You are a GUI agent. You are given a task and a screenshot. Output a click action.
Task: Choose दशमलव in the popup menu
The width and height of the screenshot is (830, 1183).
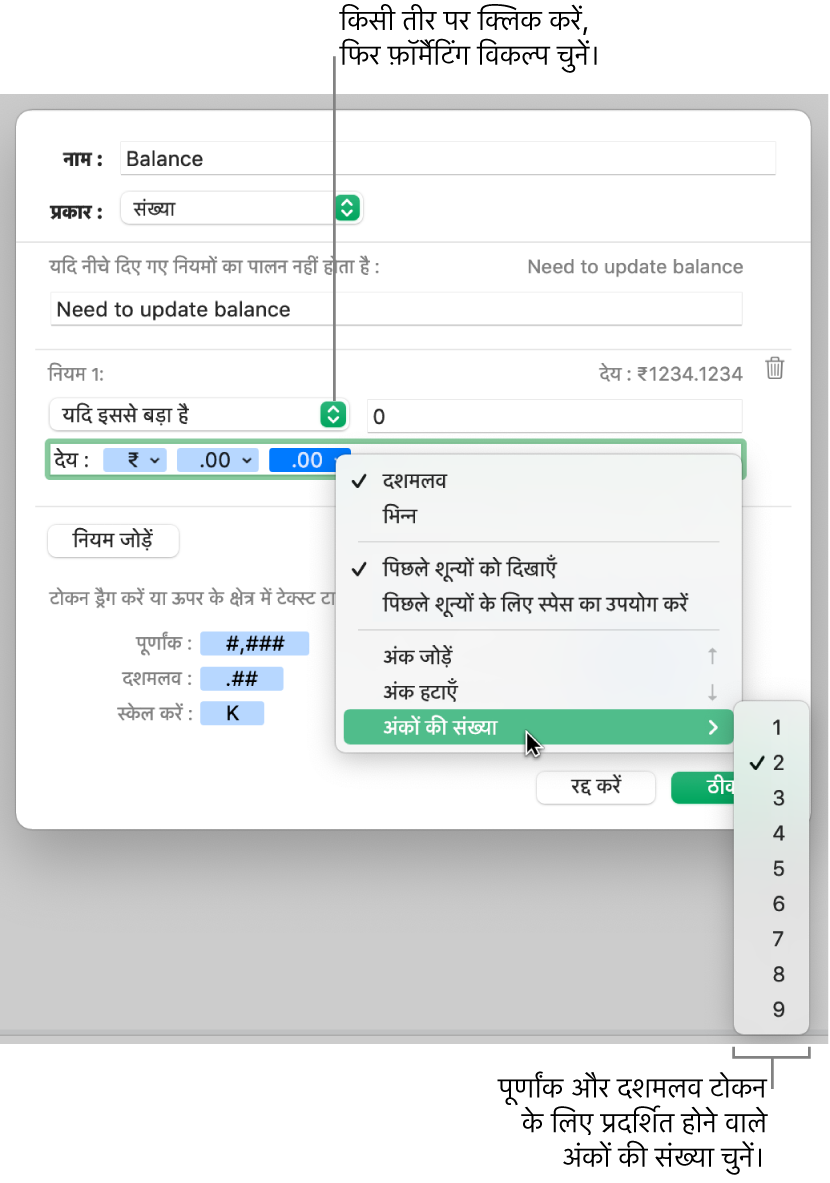538,481
